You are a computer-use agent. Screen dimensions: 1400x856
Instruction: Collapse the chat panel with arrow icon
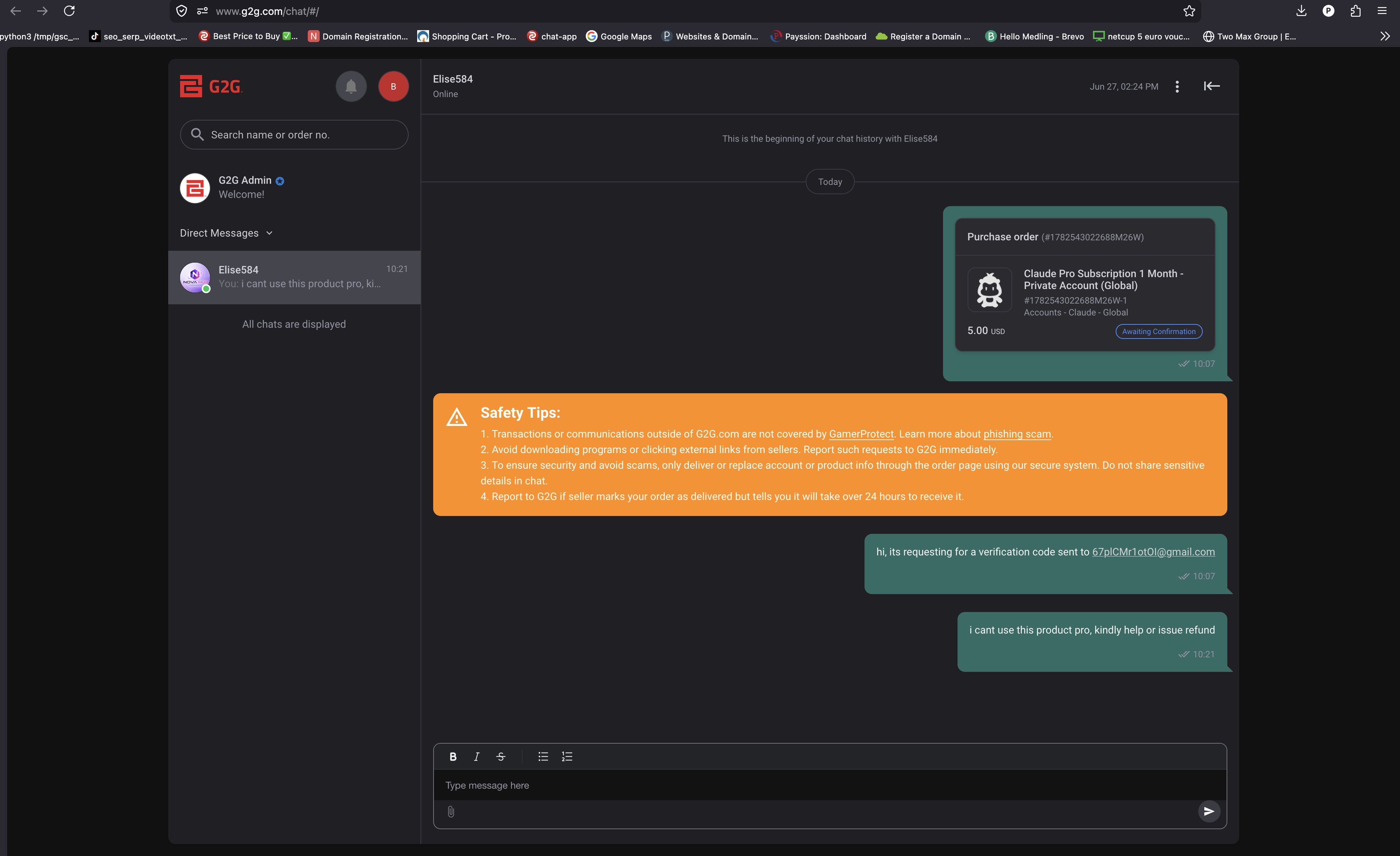pos(1211,86)
